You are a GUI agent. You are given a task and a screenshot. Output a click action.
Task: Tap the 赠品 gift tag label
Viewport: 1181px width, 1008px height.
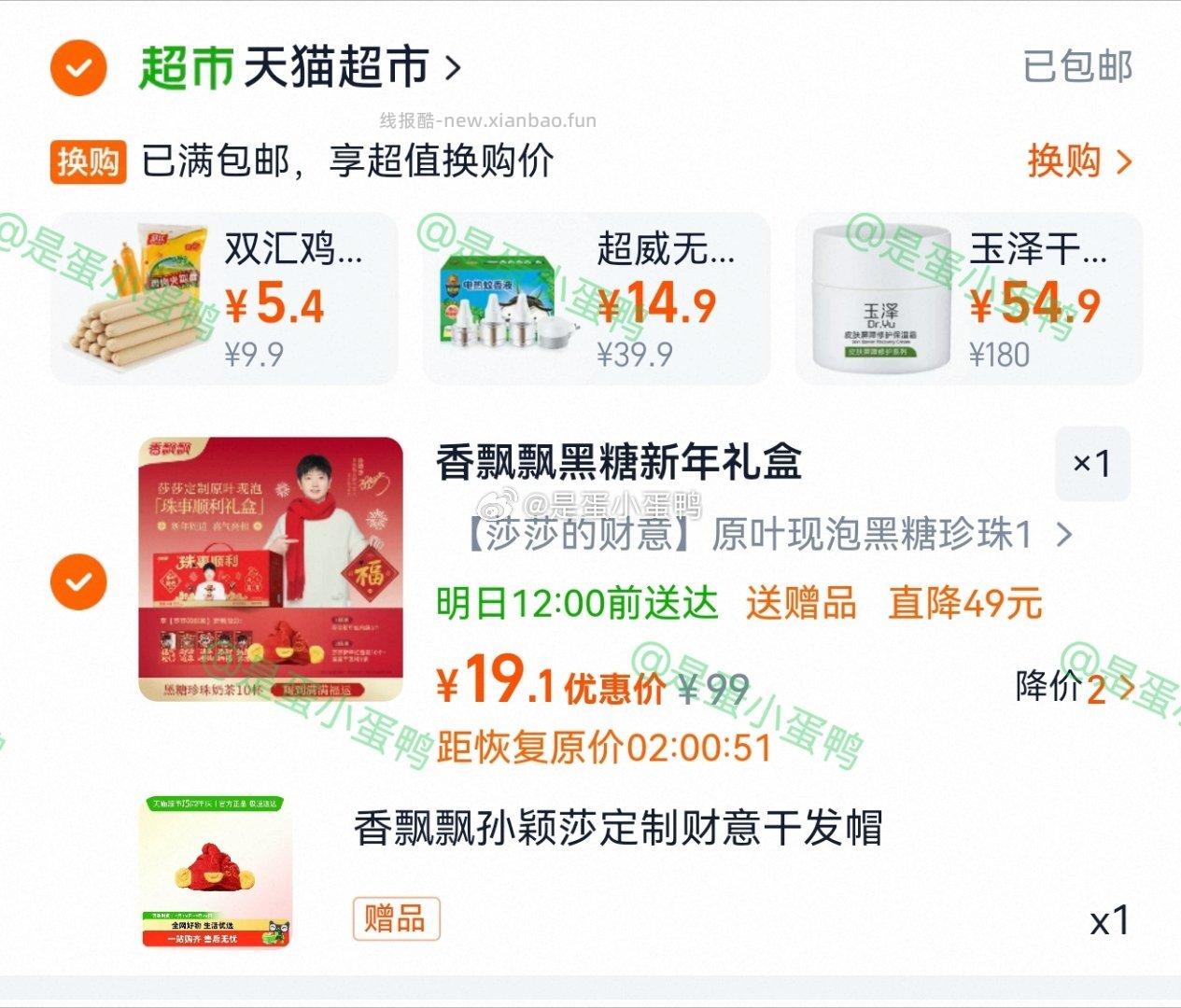(x=396, y=918)
